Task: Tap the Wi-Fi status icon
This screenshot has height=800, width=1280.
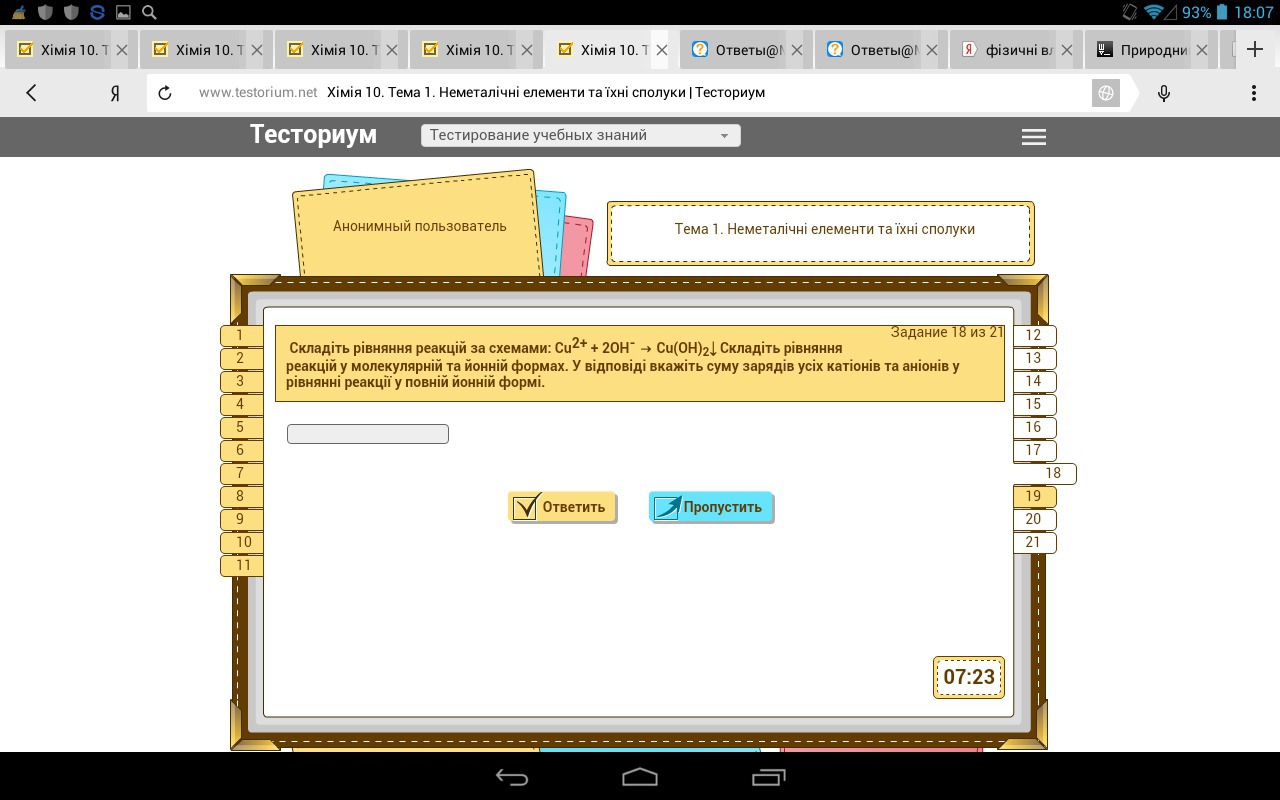Action: (x=1155, y=13)
